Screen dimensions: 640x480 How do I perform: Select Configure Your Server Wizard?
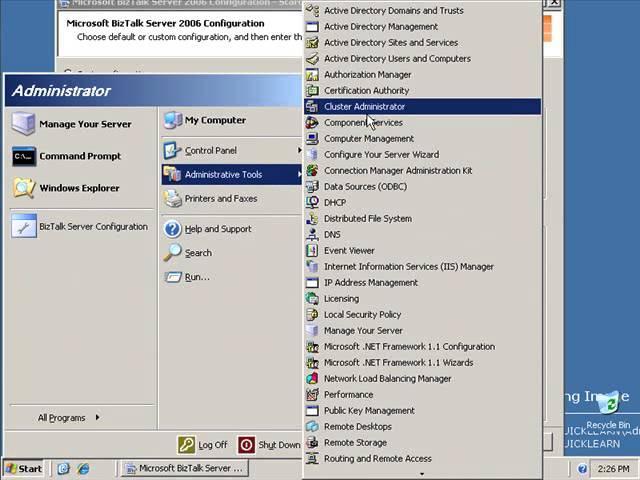click(x=422, y=154)
